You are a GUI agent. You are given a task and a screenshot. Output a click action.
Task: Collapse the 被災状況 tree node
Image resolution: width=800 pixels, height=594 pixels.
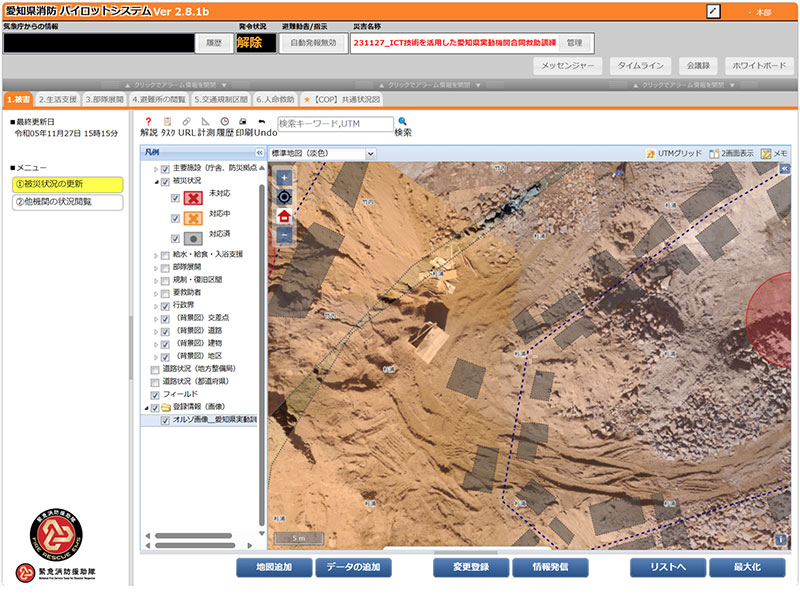pos(156,183)
